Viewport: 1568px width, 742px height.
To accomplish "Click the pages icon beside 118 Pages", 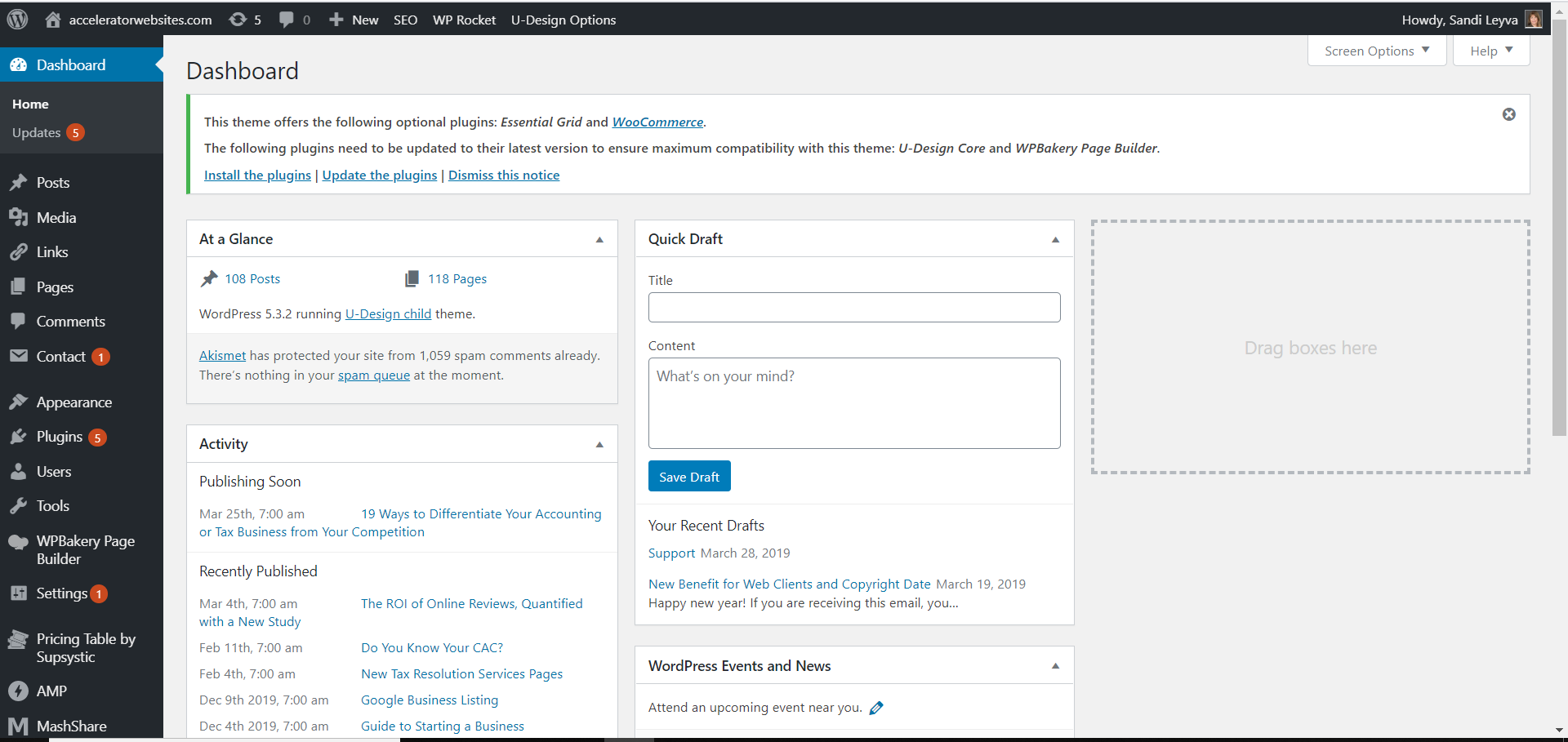I will pos(412,278).
